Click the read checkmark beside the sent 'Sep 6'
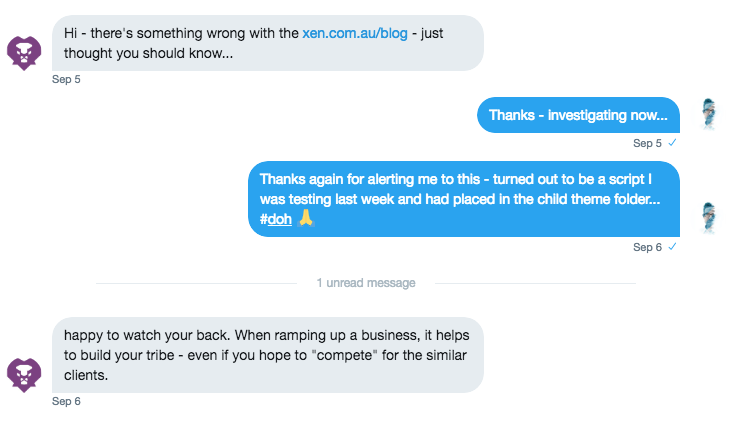The height and width of the screenshot is (422, 733). click(673, 247)
